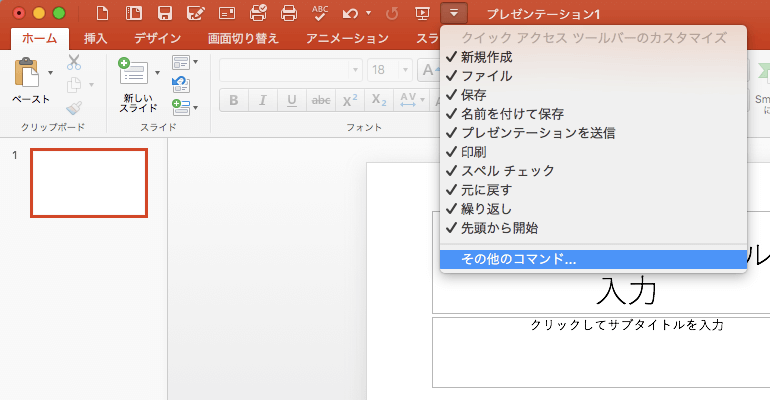Click the Cut scissors icon
This screenshot has height=400, width=770.
(74, 62)
